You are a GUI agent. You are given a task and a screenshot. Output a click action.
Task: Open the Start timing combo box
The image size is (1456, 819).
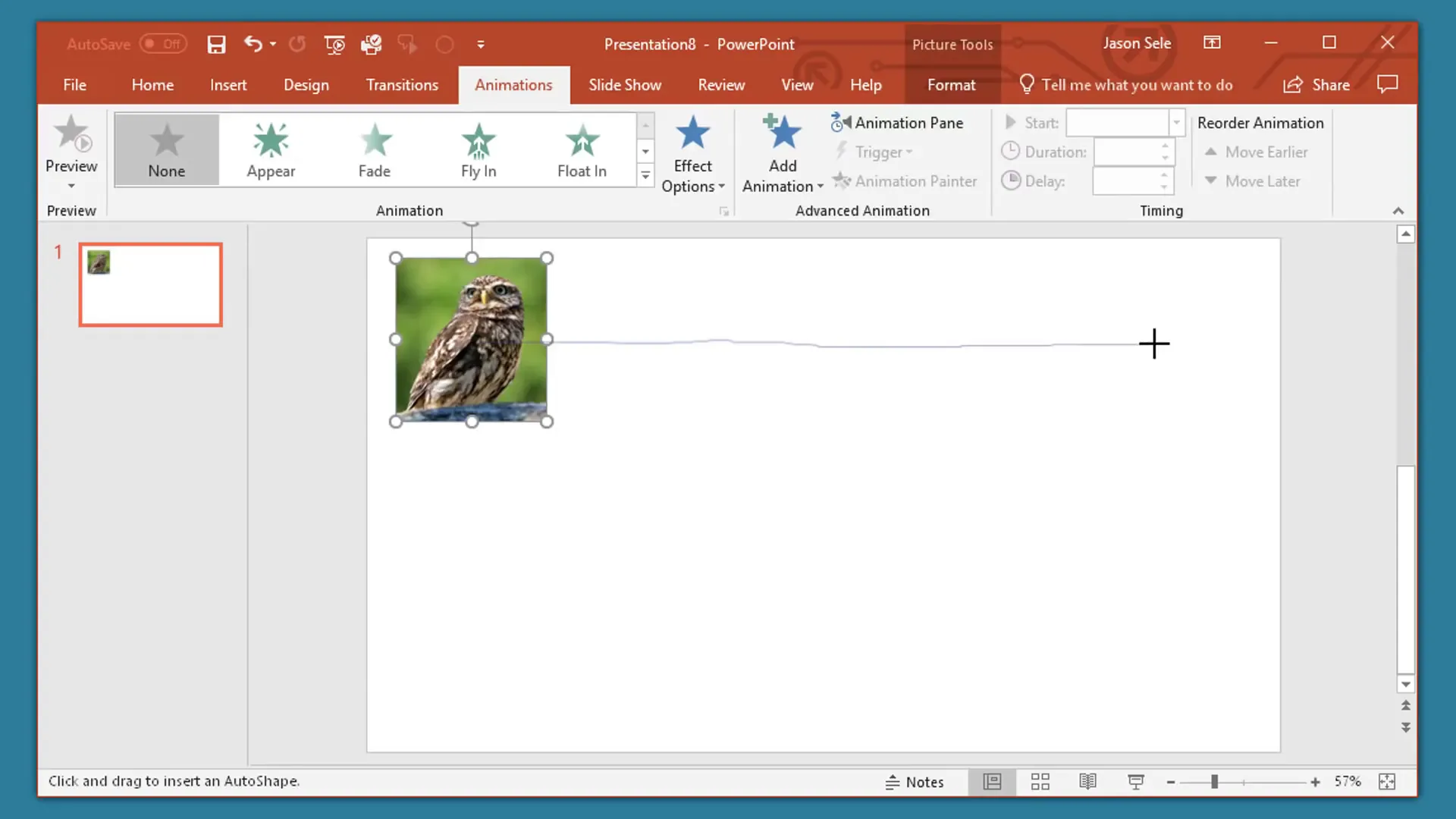pyautogui.click(x=1125, y=123)
